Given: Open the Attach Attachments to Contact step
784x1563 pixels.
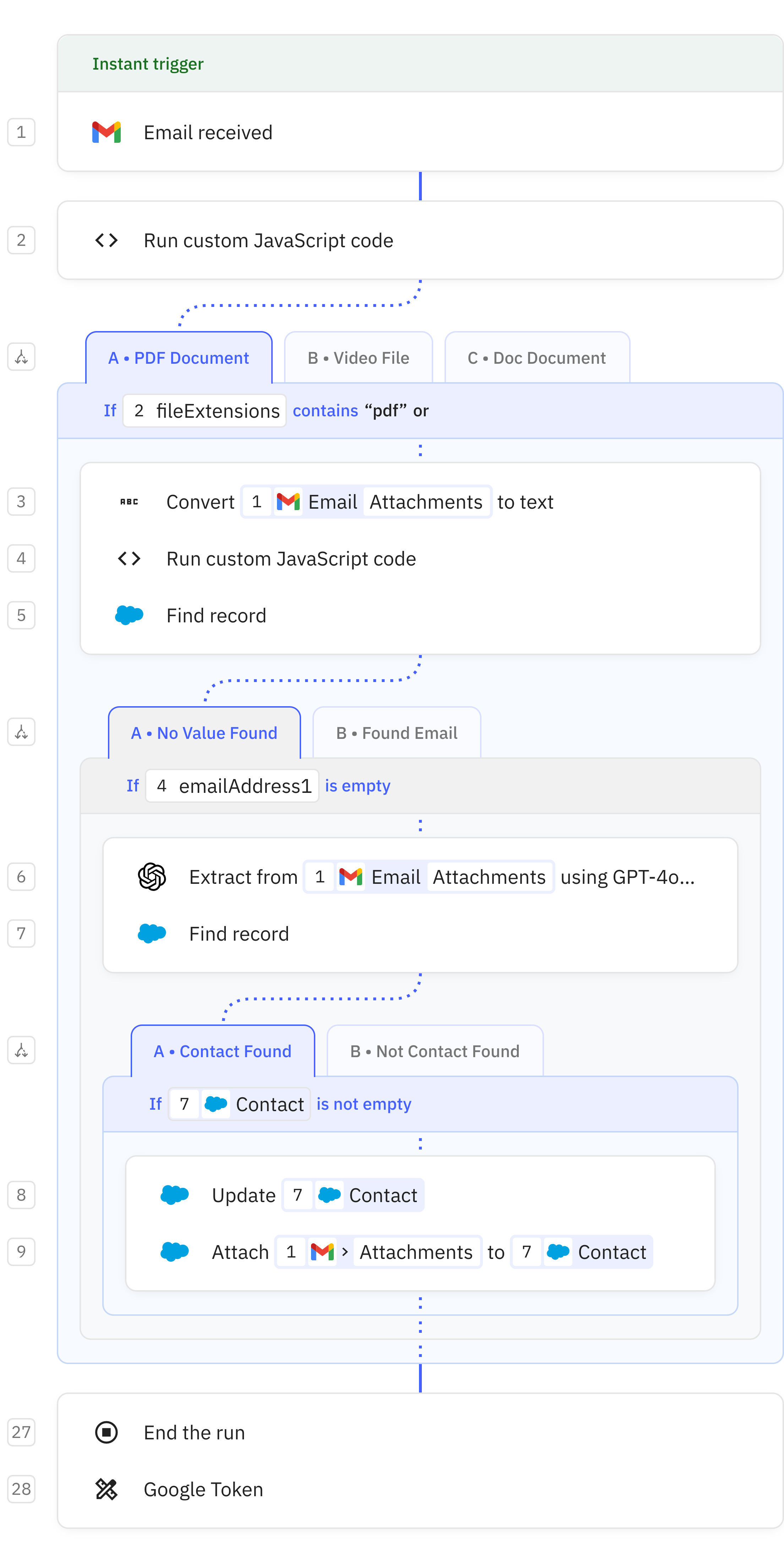Looking at the screenshot, I should point(240,1252).
